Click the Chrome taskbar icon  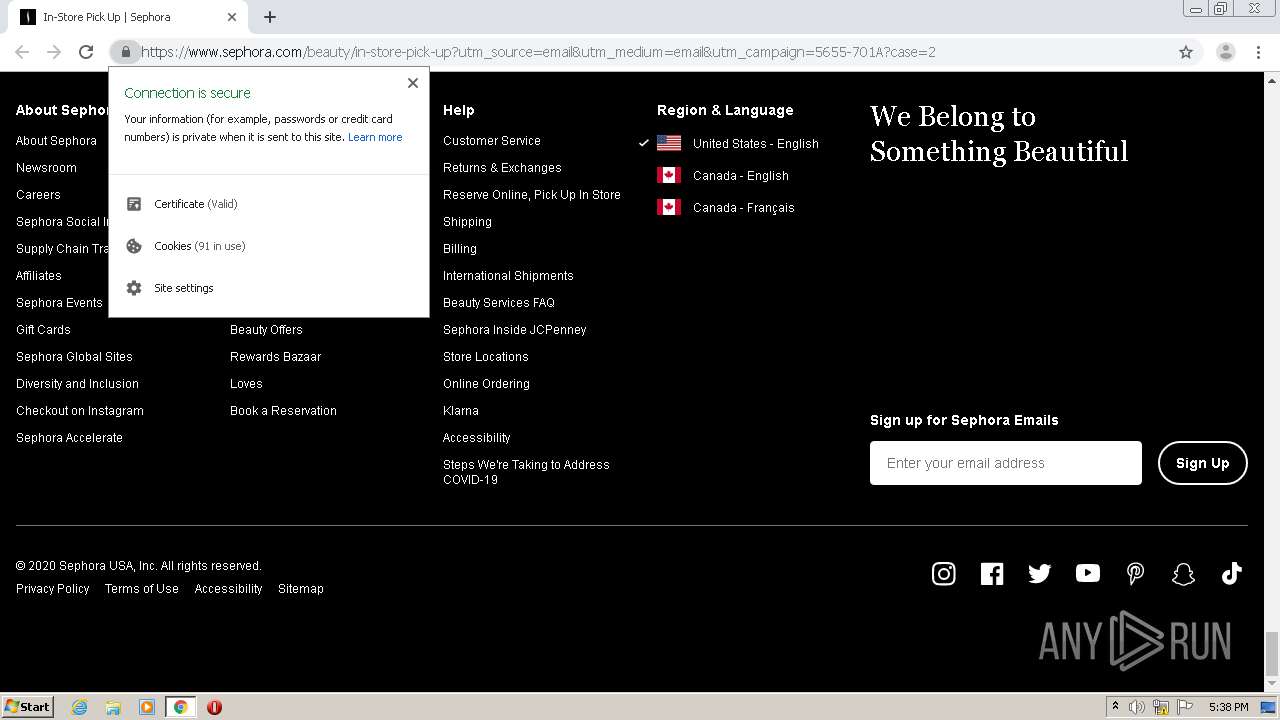(180, 707)
